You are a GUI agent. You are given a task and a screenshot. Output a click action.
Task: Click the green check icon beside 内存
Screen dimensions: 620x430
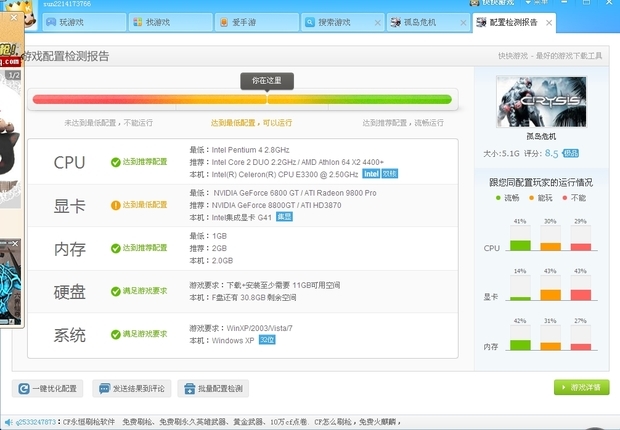point(115,248)
